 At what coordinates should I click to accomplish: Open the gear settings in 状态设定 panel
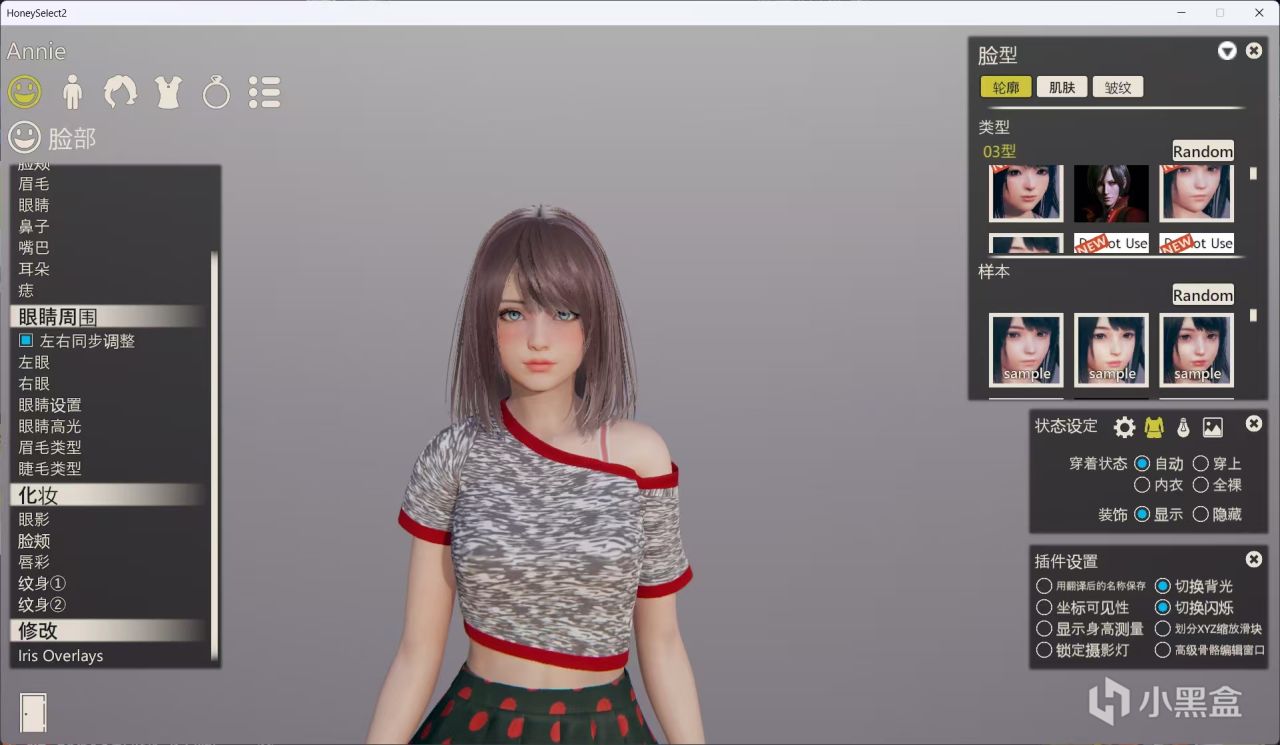(1124, 428)
